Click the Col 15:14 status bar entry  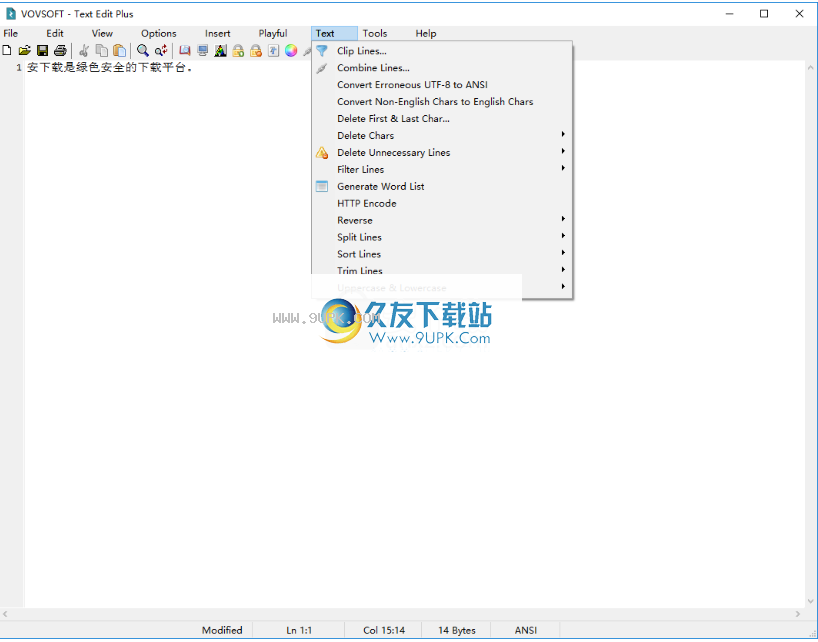pos(384,631)
